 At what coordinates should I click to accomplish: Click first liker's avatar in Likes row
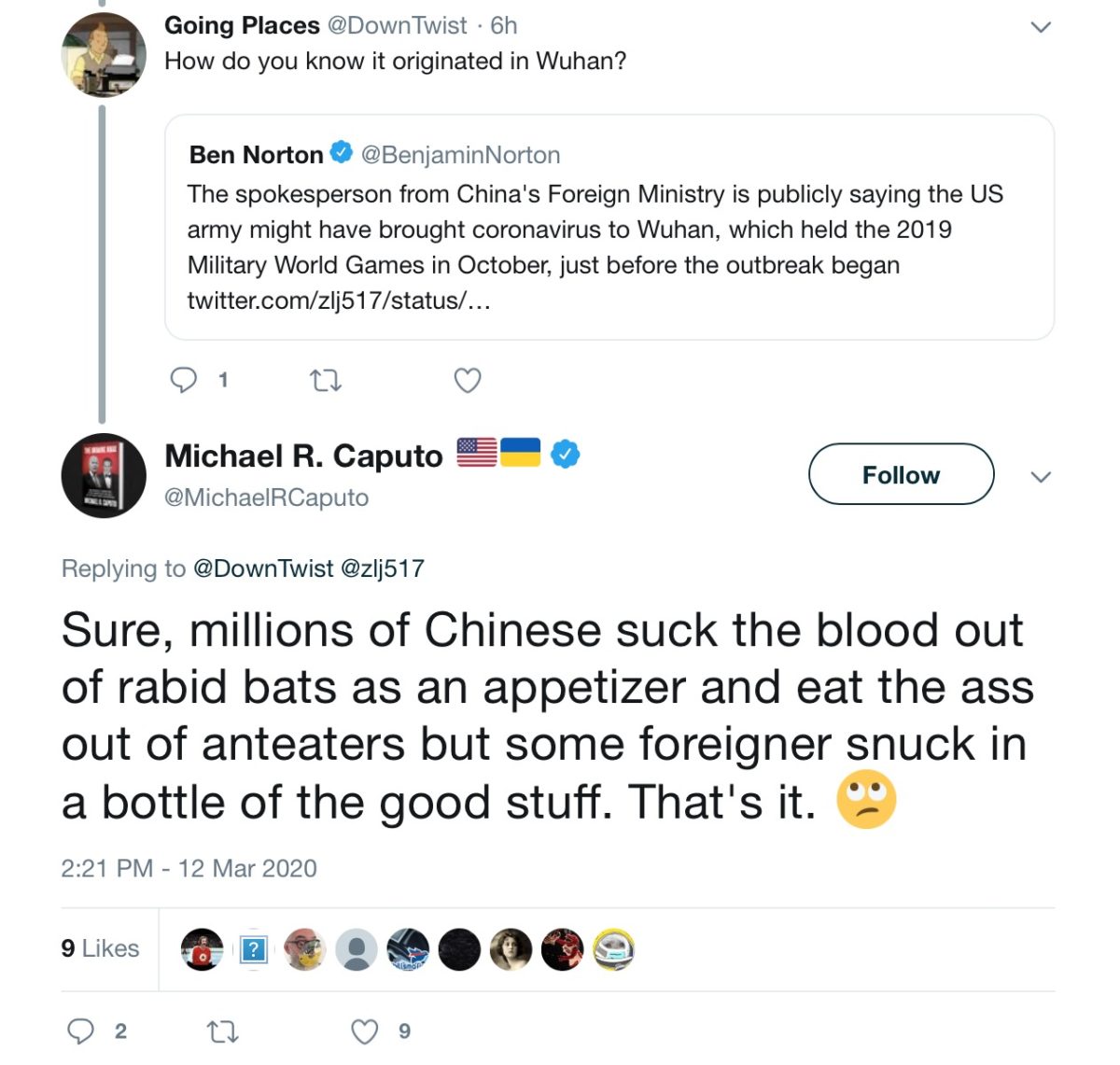(202, 949)
